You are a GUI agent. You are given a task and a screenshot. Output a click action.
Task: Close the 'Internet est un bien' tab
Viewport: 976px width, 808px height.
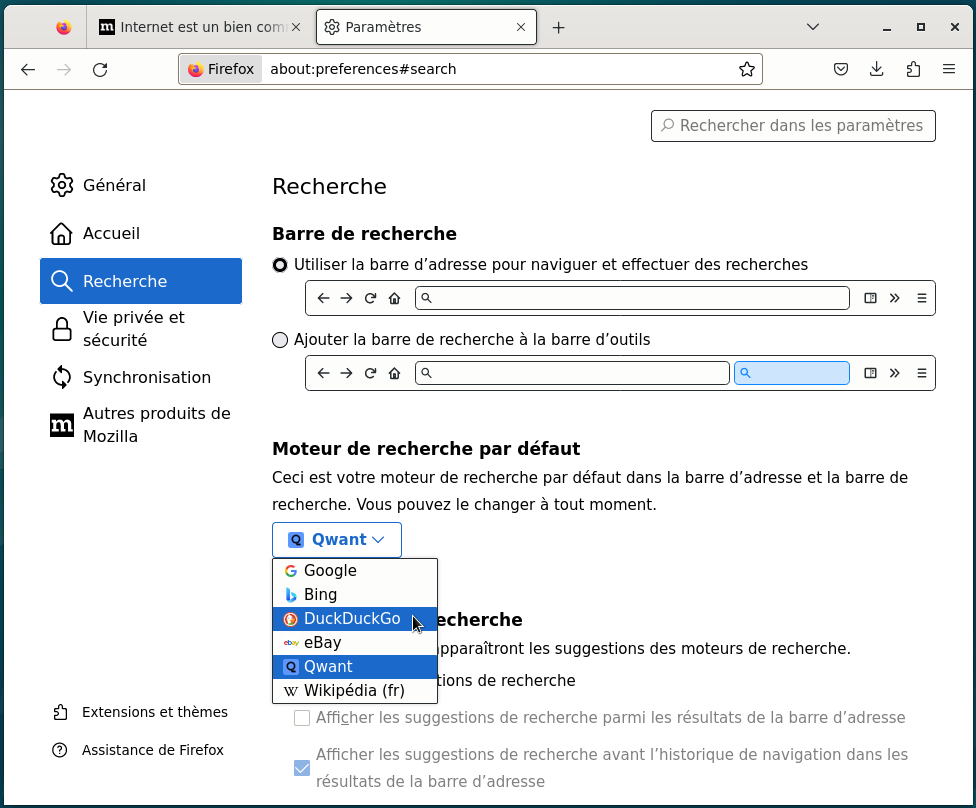(x=296, y=27)
